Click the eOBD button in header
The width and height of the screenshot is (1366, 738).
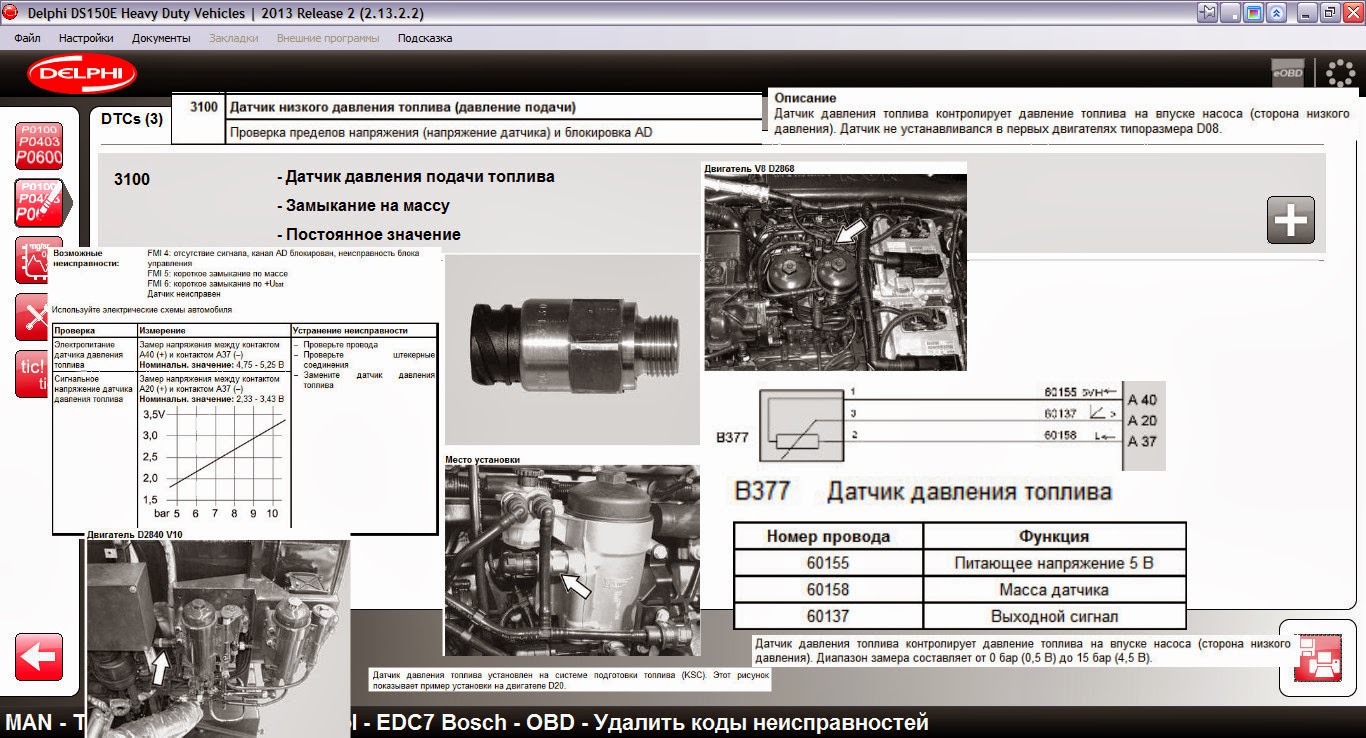(x=1287, y=73)
